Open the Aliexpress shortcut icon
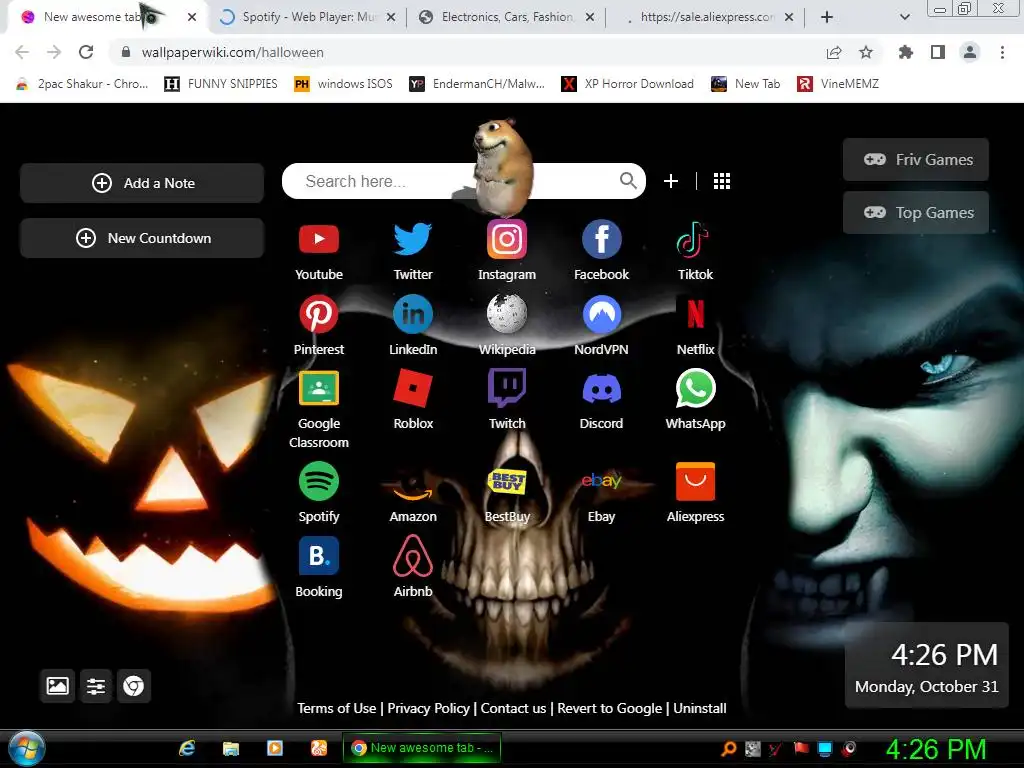 [x=696, y=481]
